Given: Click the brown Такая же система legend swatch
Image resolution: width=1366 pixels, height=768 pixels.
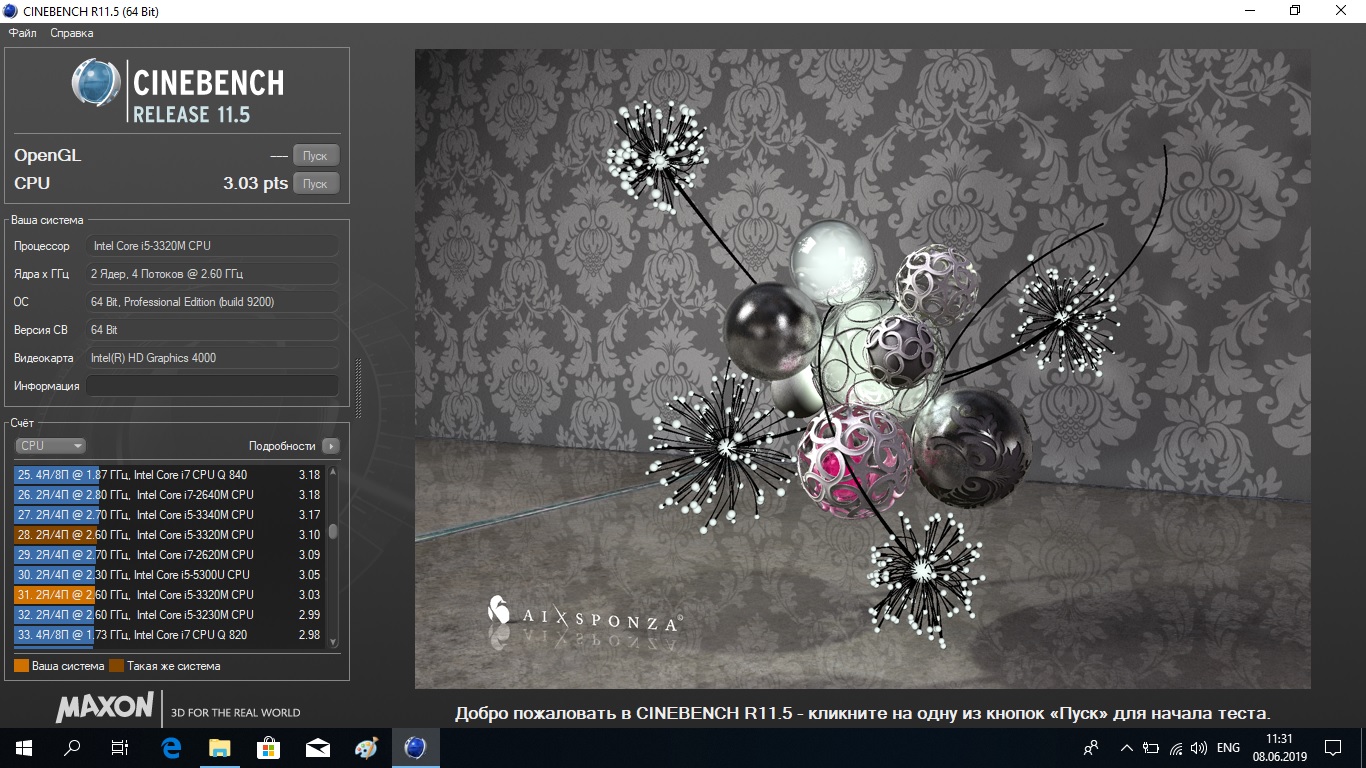Looking at the screenshot, I should click(x=116, y=666).
